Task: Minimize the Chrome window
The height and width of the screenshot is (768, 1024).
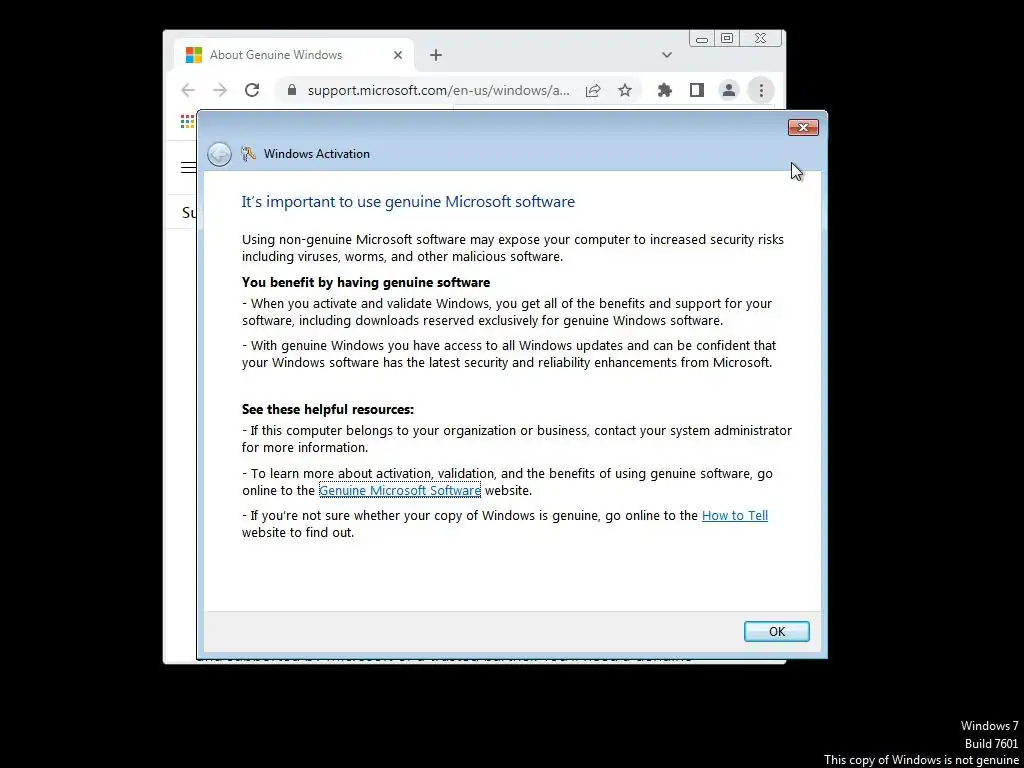Action: 702,39
